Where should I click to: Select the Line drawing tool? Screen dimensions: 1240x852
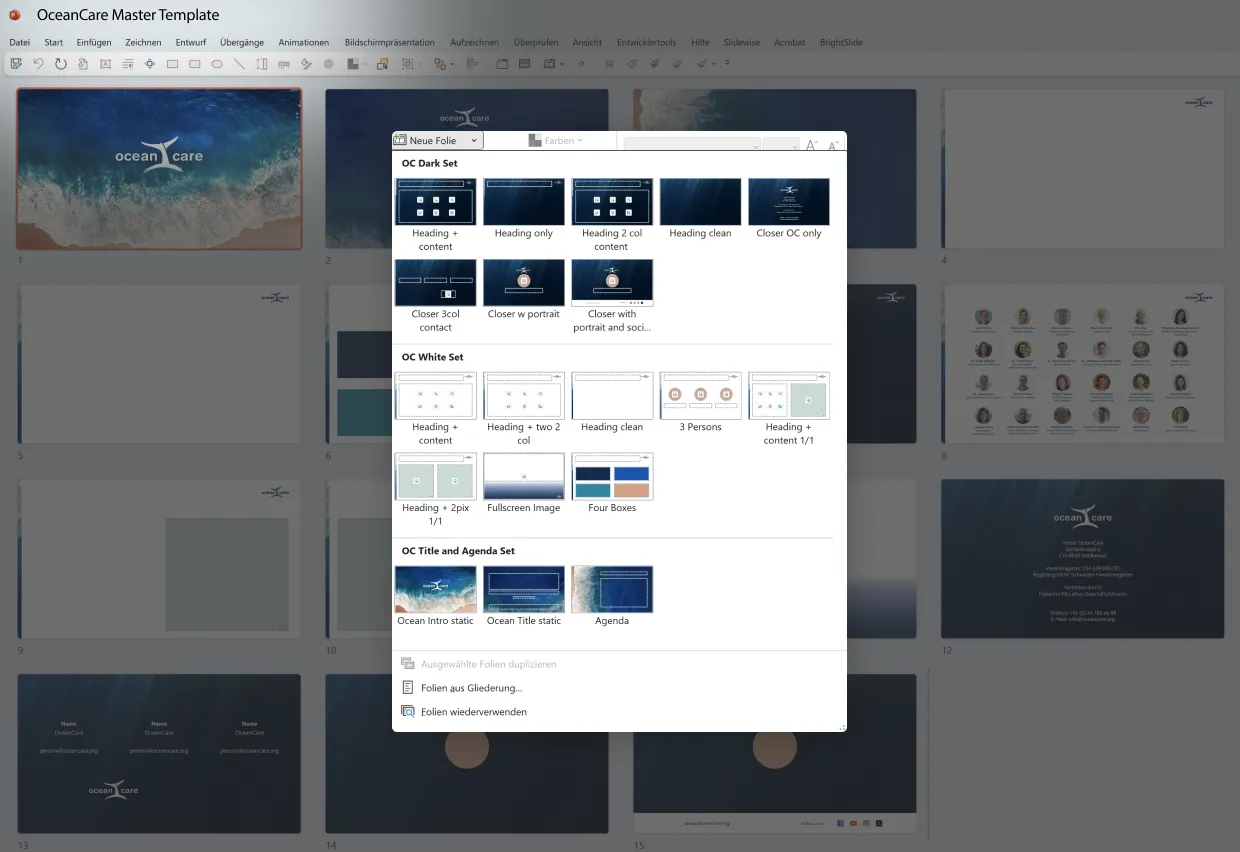click(239, 63)
